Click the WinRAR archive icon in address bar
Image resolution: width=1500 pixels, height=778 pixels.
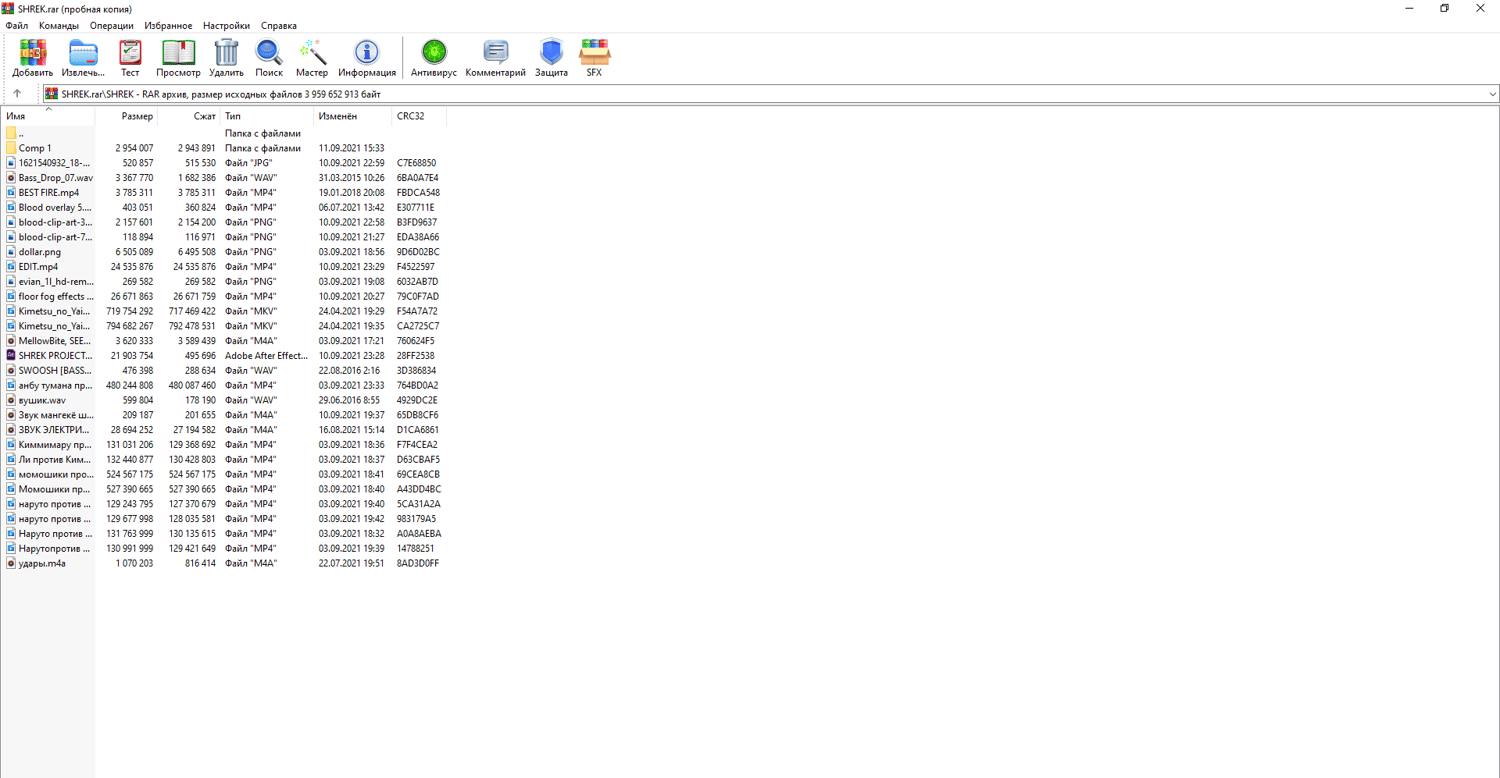[51, 94]
